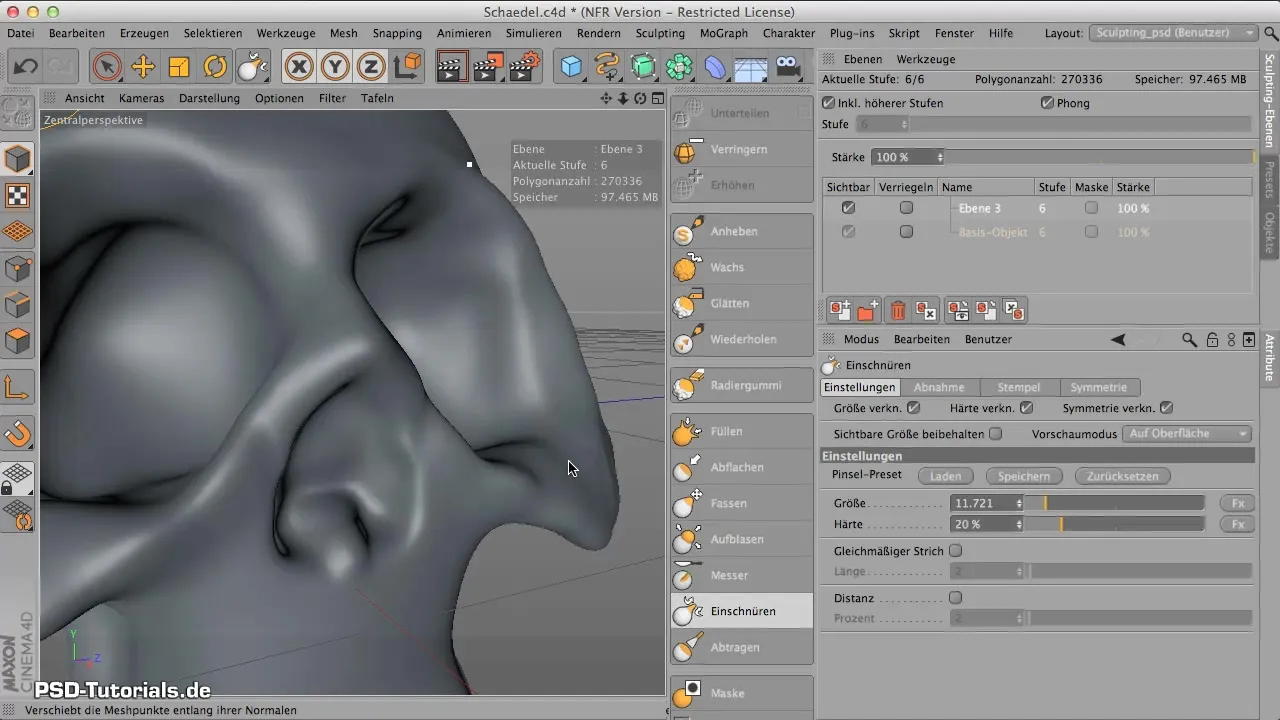Toggle Y axis lock
The image size is (1280, 720).
click(x=335, y=67)
